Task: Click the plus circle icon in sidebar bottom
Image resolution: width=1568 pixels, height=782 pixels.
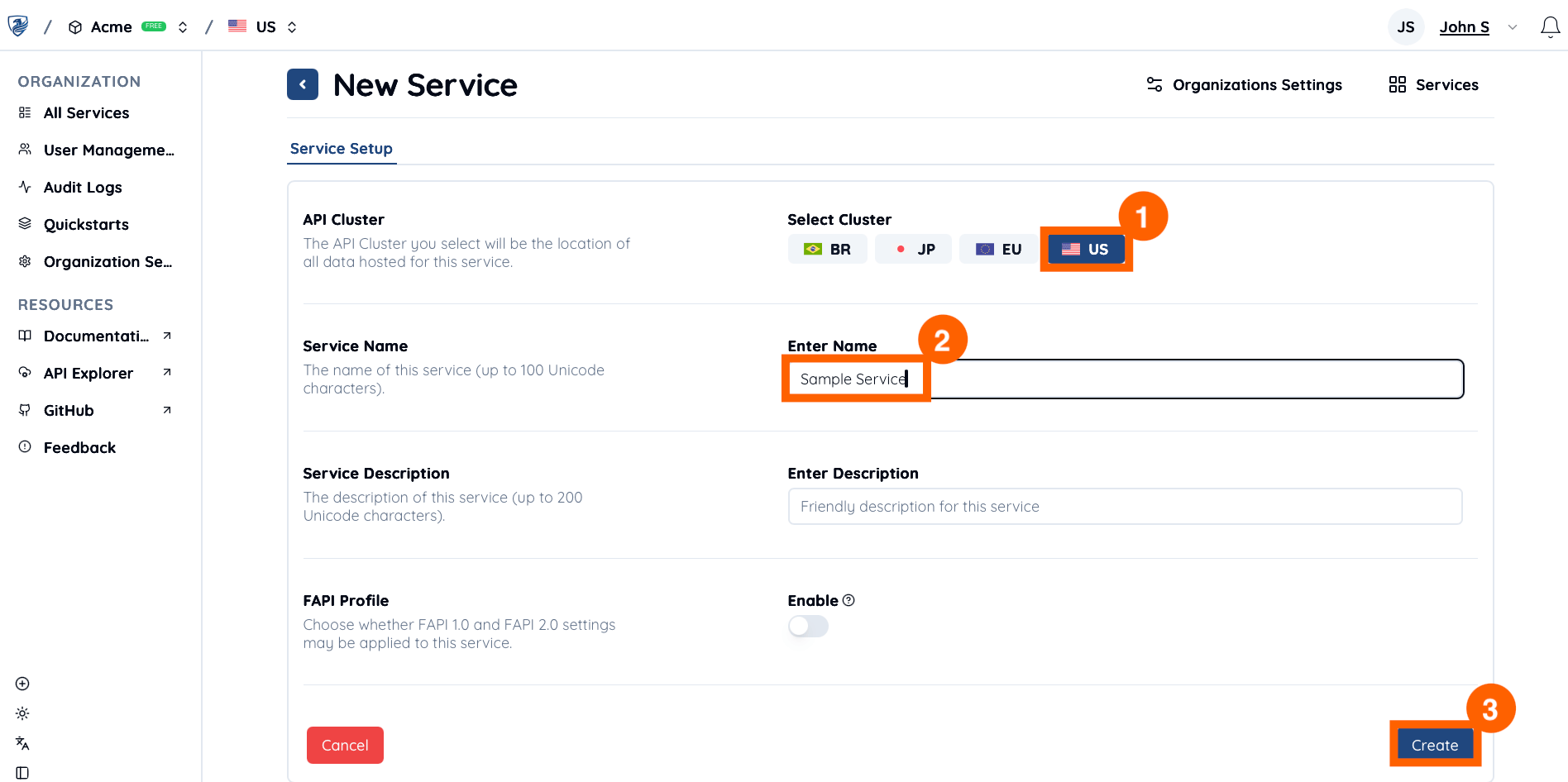Action: pos(22,684)
